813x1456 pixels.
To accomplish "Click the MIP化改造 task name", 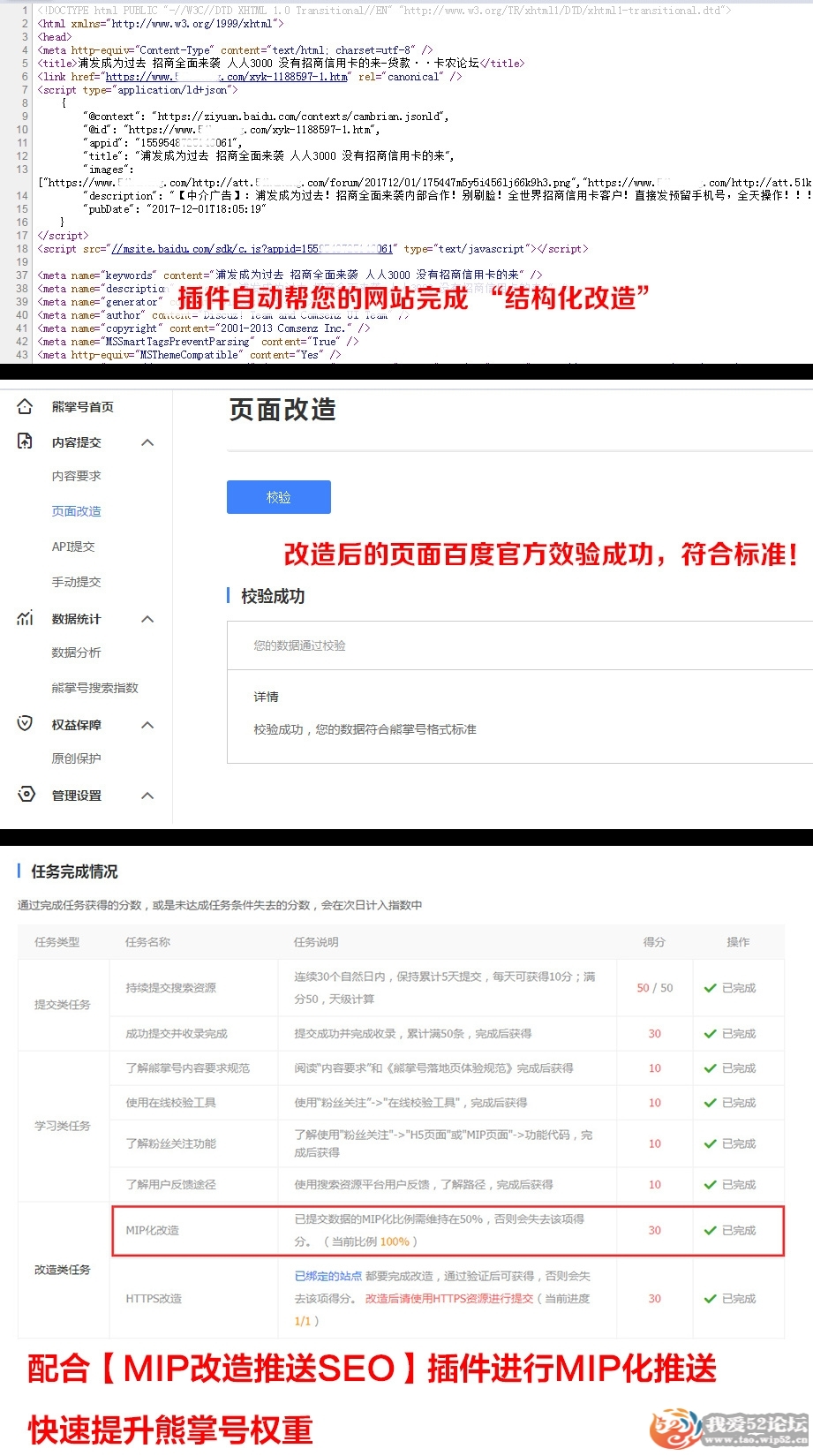I will [152, 1230].
